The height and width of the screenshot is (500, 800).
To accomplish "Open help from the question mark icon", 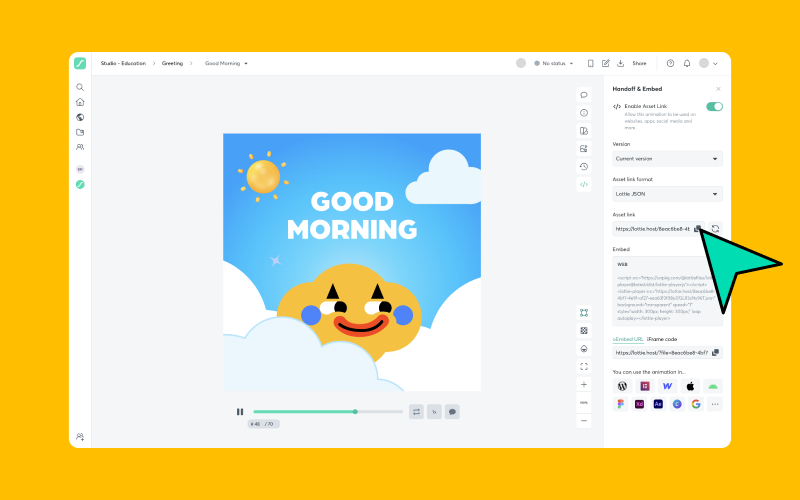I will click(670, 63).
